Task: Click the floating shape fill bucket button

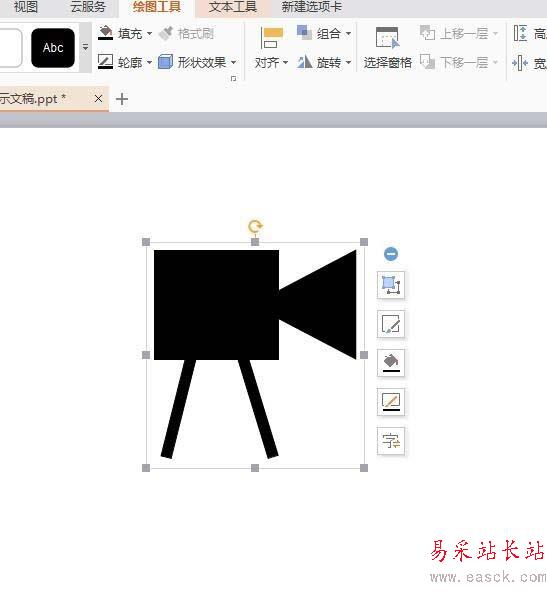Action: coord(391,363)
